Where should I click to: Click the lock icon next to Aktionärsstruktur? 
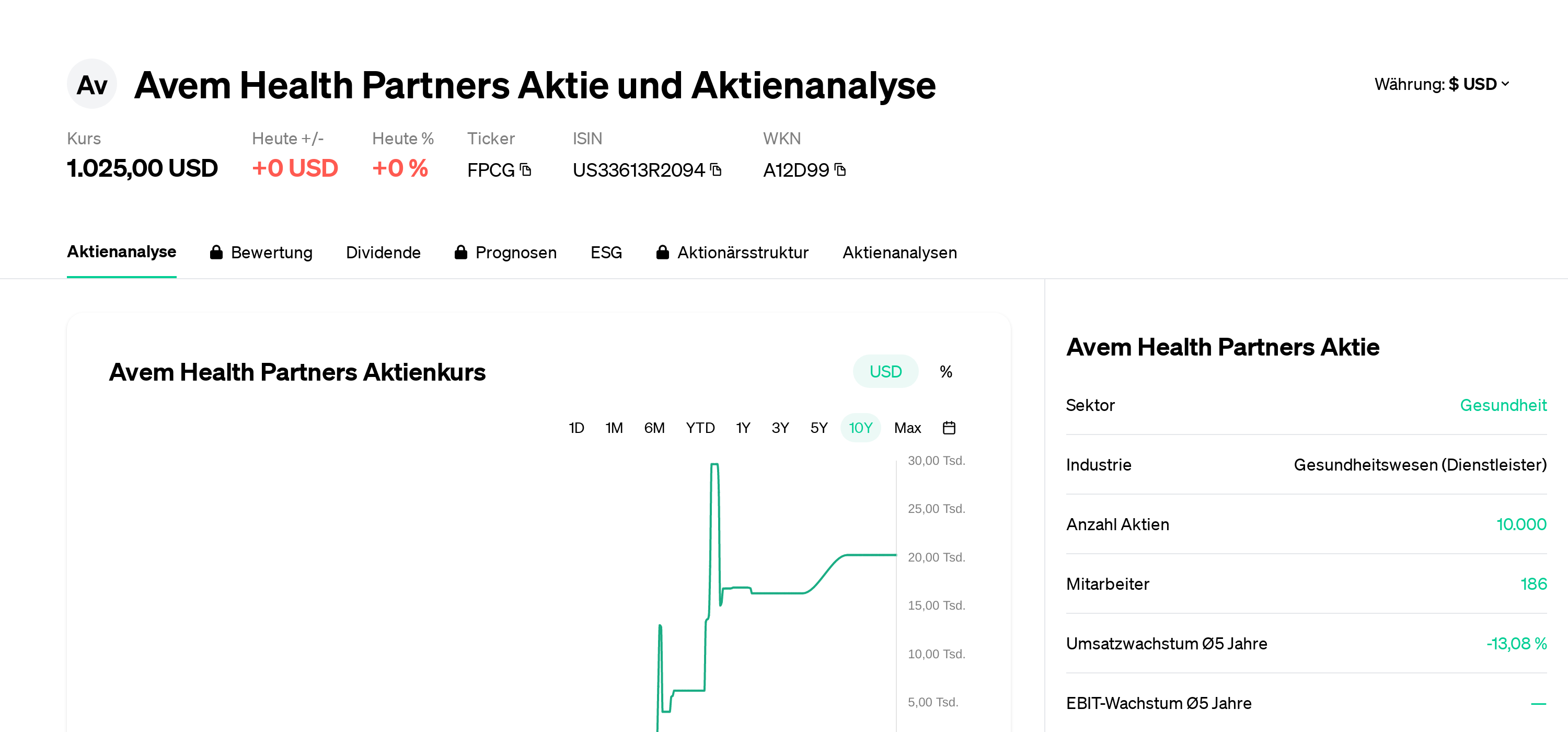pos(663,252)
